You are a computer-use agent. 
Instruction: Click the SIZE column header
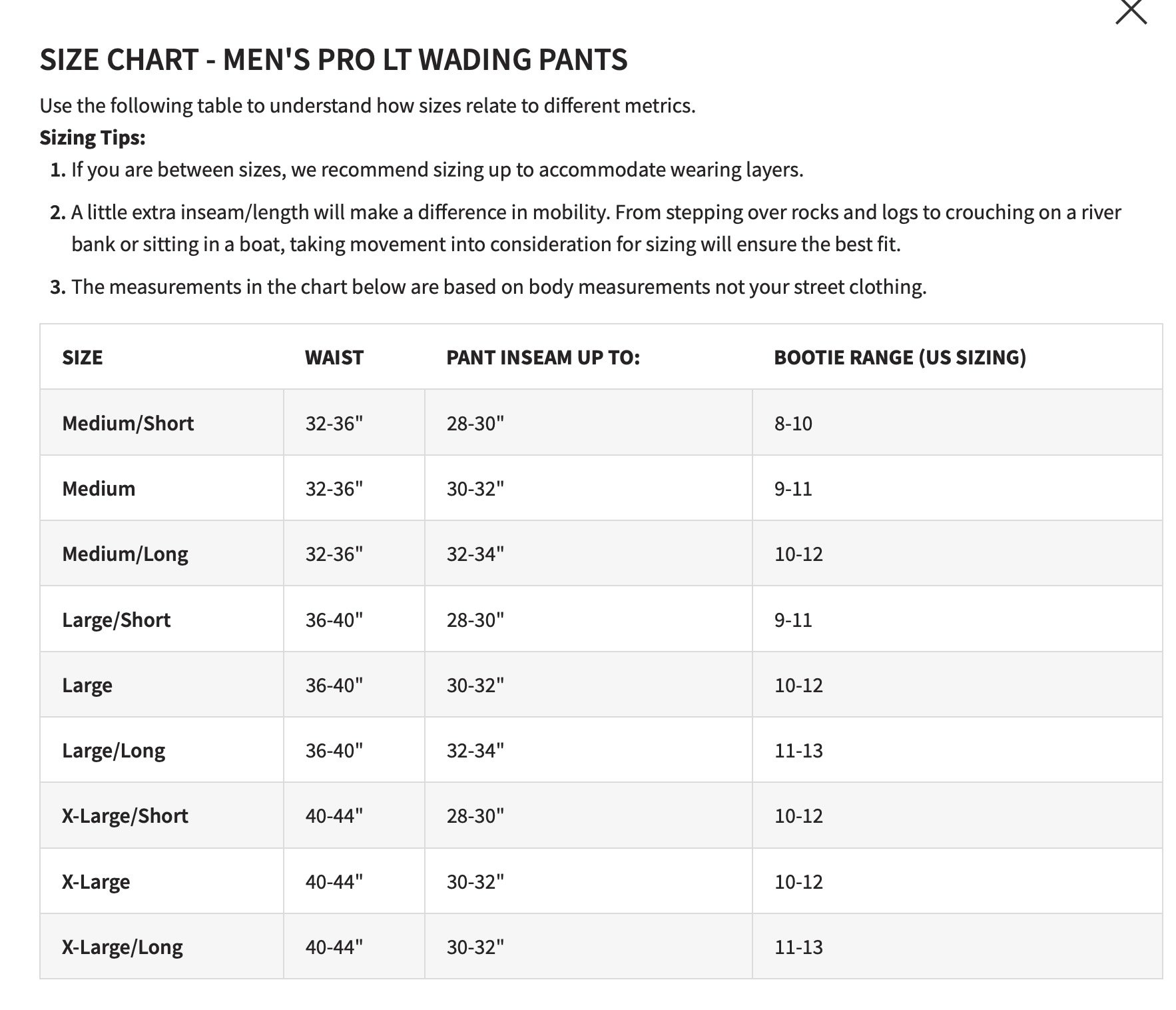83,357
